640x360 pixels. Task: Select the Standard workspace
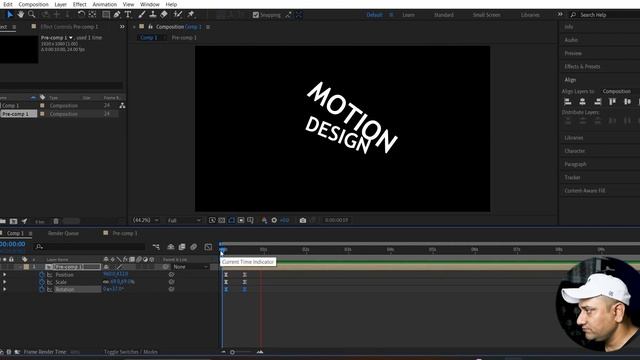[x=444, y=15]
